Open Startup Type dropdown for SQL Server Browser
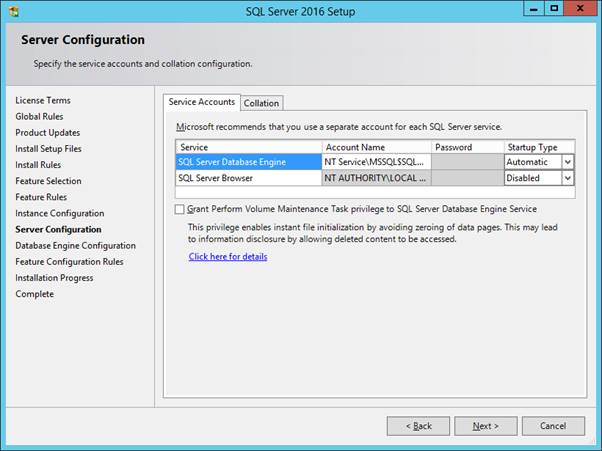This screenshot has width=602, height=451. coord(568,178)
